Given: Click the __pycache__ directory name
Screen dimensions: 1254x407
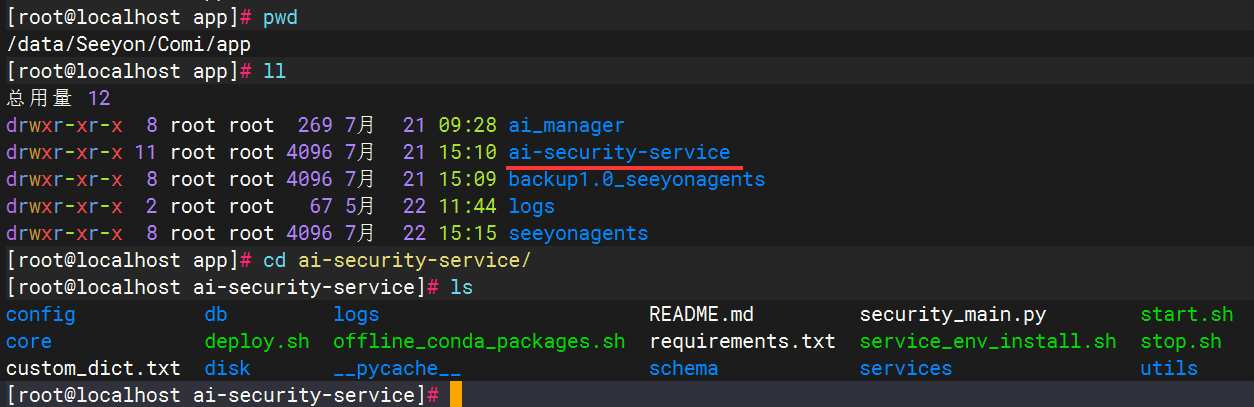Looking at the screenshot, I should coord(397,369).
